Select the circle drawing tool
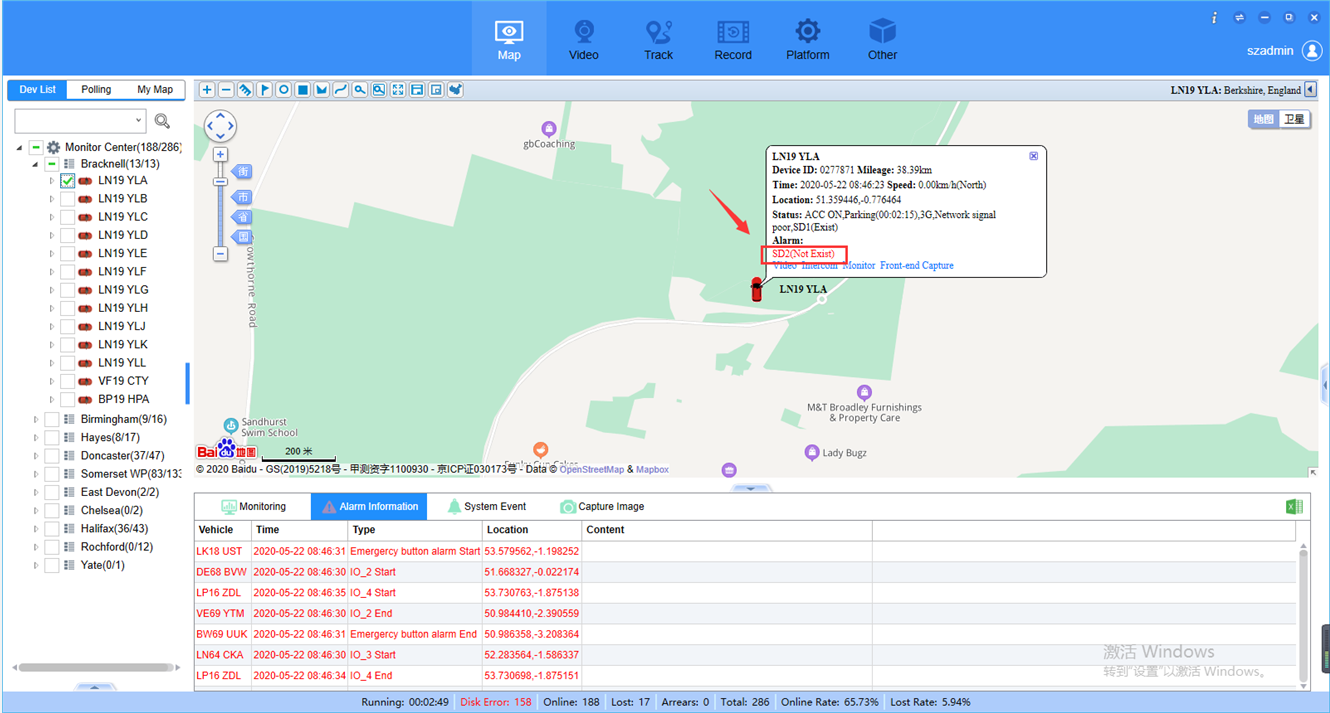Image resolution: width=1330 pixels, height=713 pixels. [284, 90]
